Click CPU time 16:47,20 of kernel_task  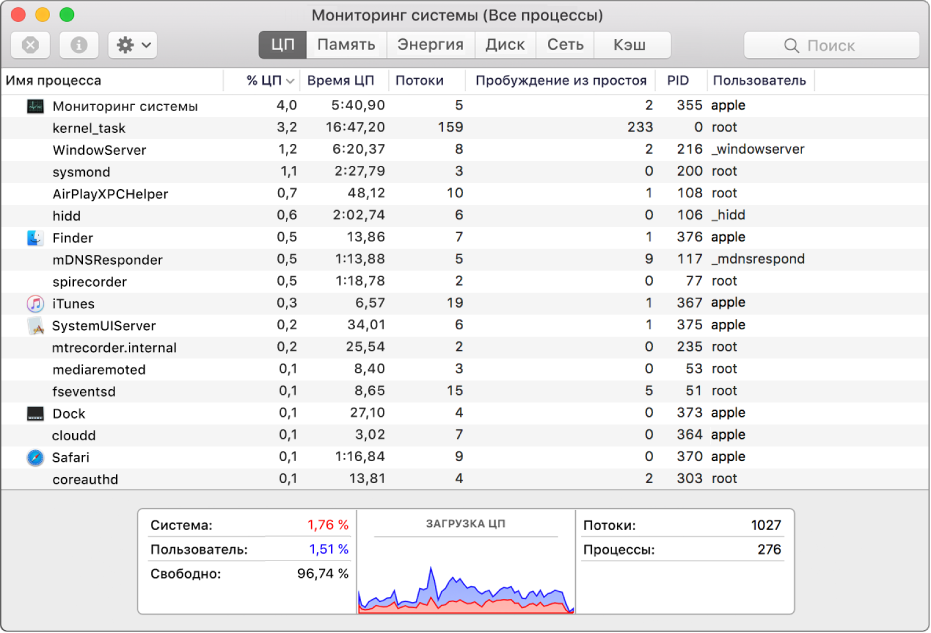[x=355, y=128]
